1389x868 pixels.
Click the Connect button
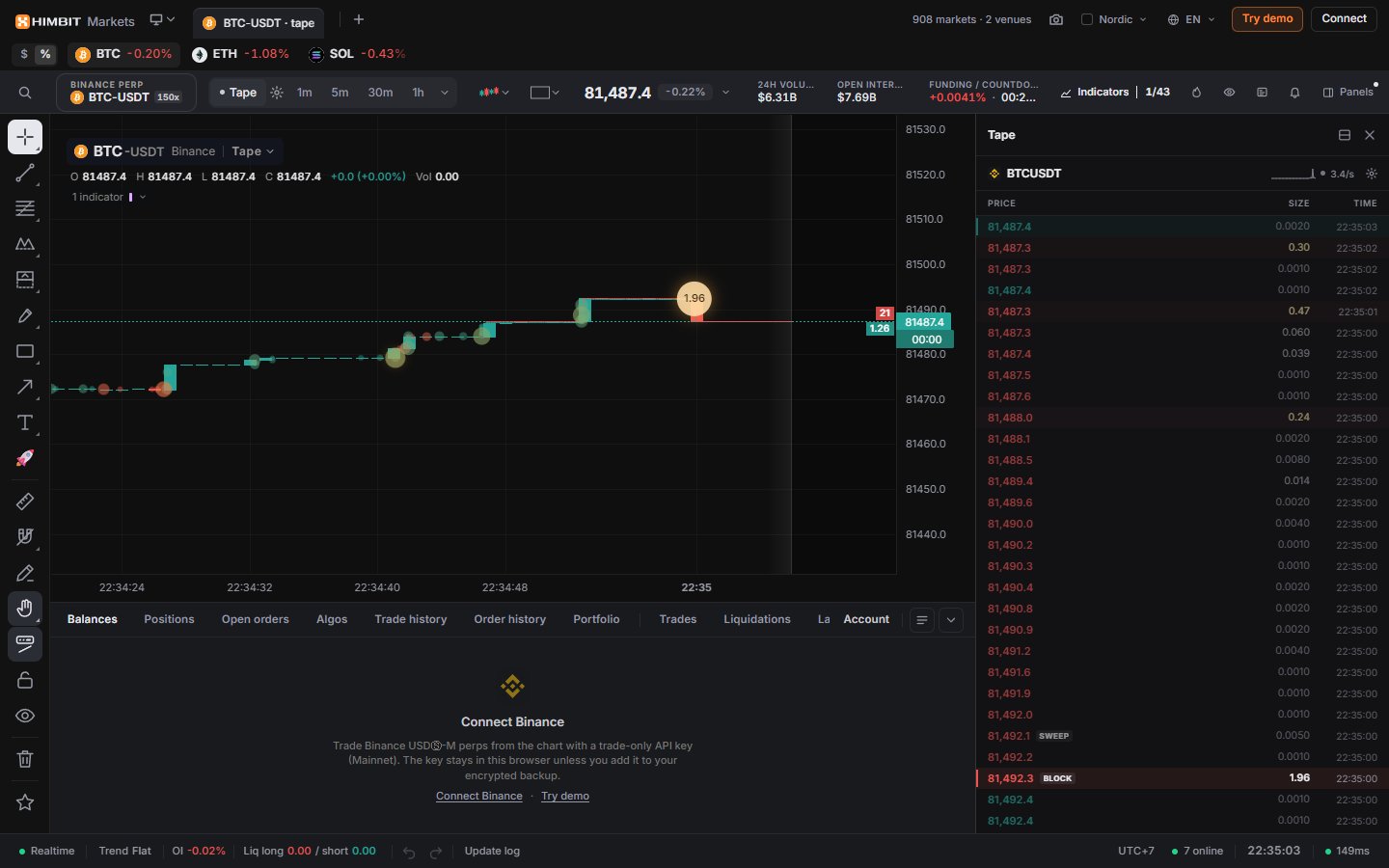[1344, 18]
